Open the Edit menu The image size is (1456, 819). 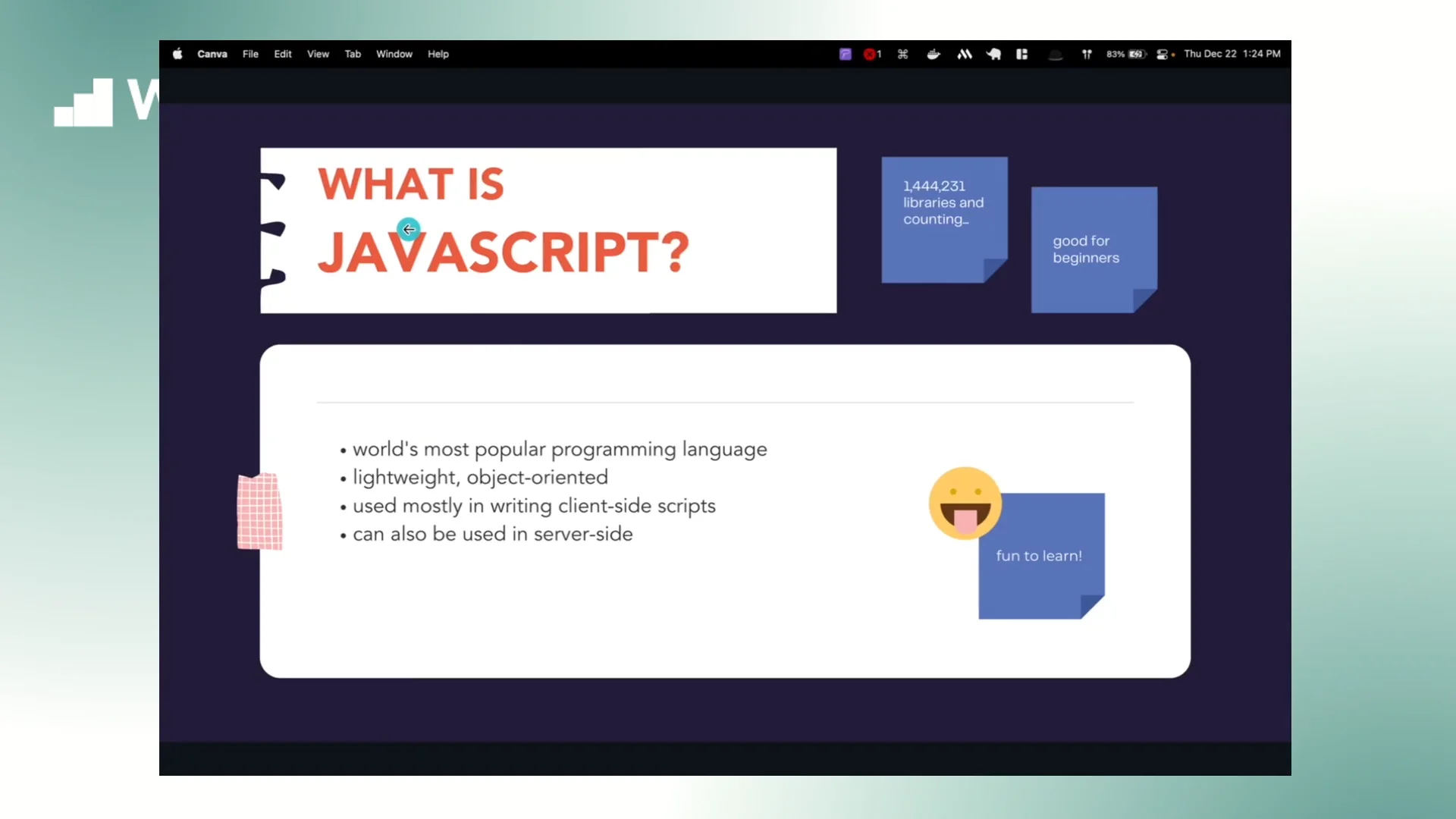pyautogui.click(x=282, y=54)
